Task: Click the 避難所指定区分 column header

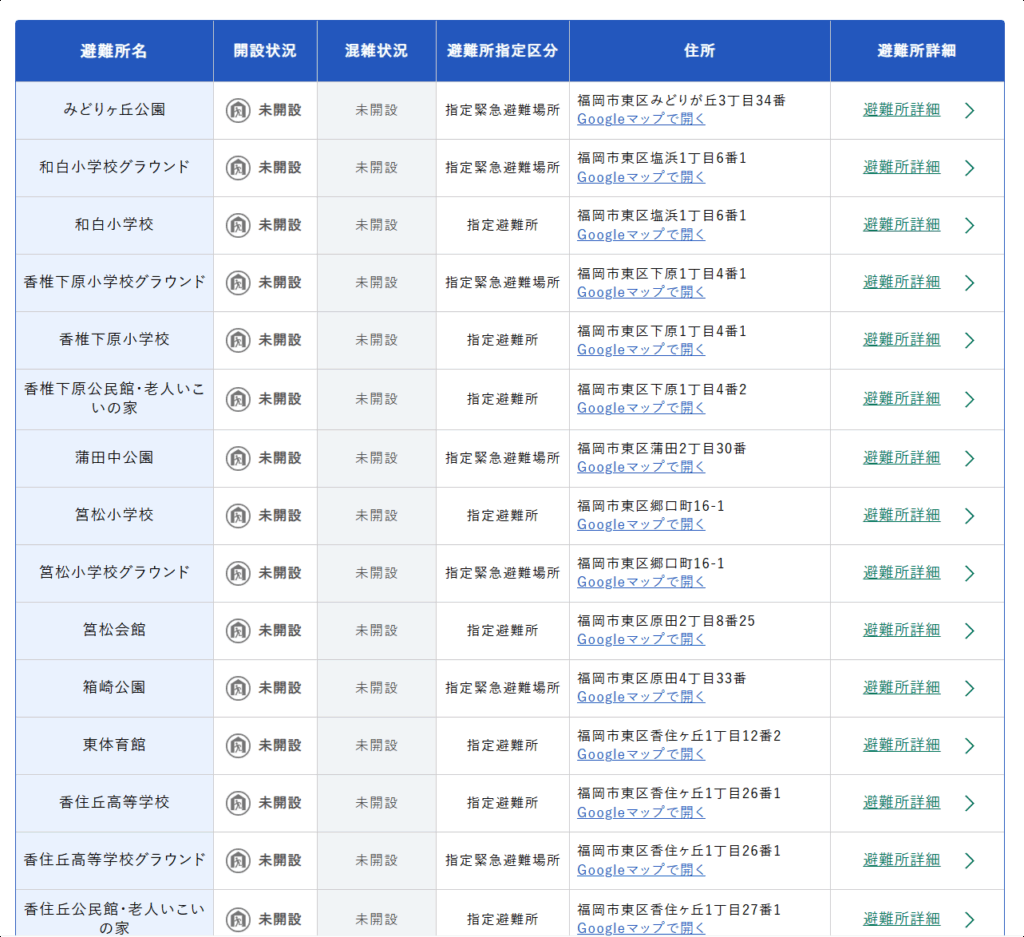Action: [x=502, y=51]
